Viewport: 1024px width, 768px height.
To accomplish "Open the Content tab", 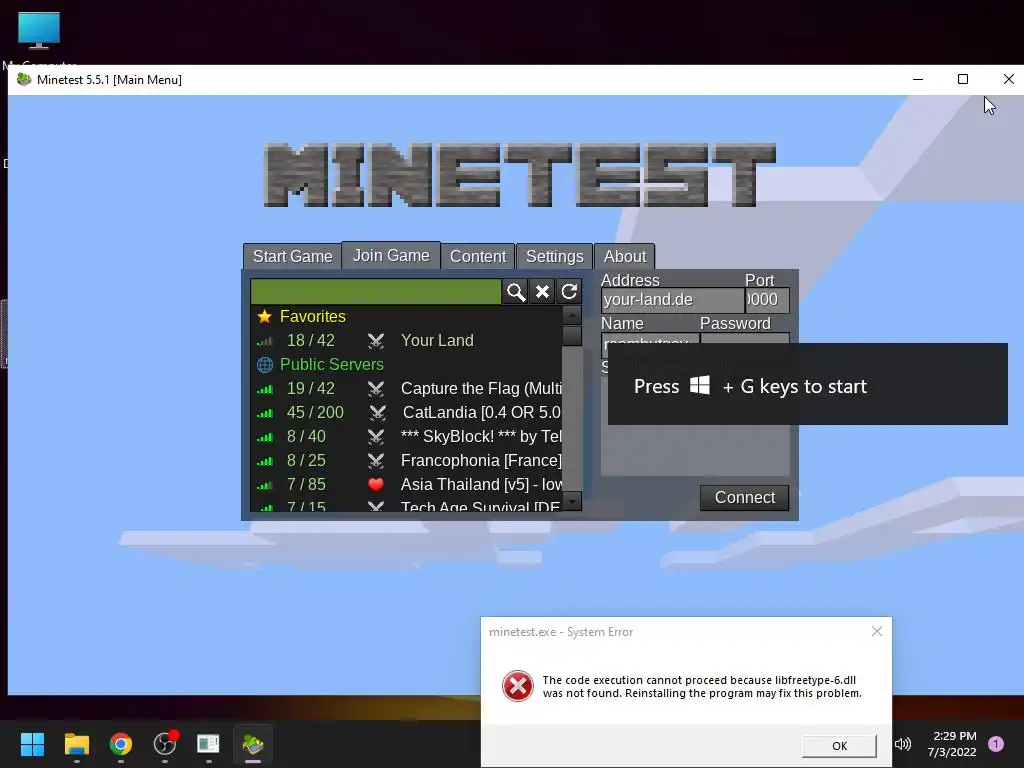I will [478, 256].
